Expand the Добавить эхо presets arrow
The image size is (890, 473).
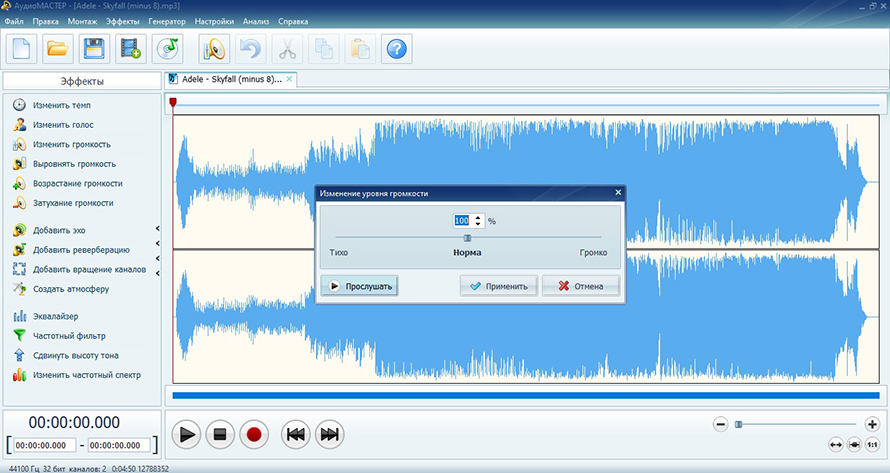point(157,231)
